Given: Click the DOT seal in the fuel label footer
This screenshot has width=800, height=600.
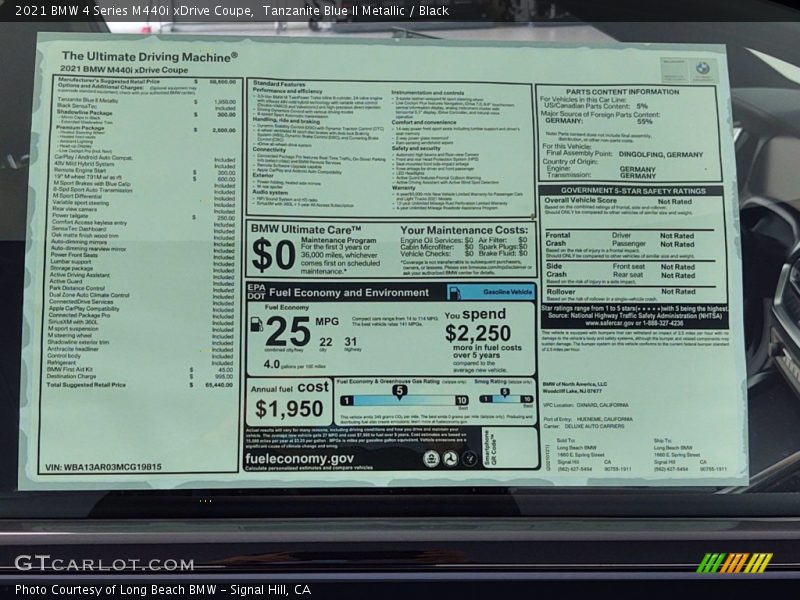Looking at the screenshot, I should [450, 459].
